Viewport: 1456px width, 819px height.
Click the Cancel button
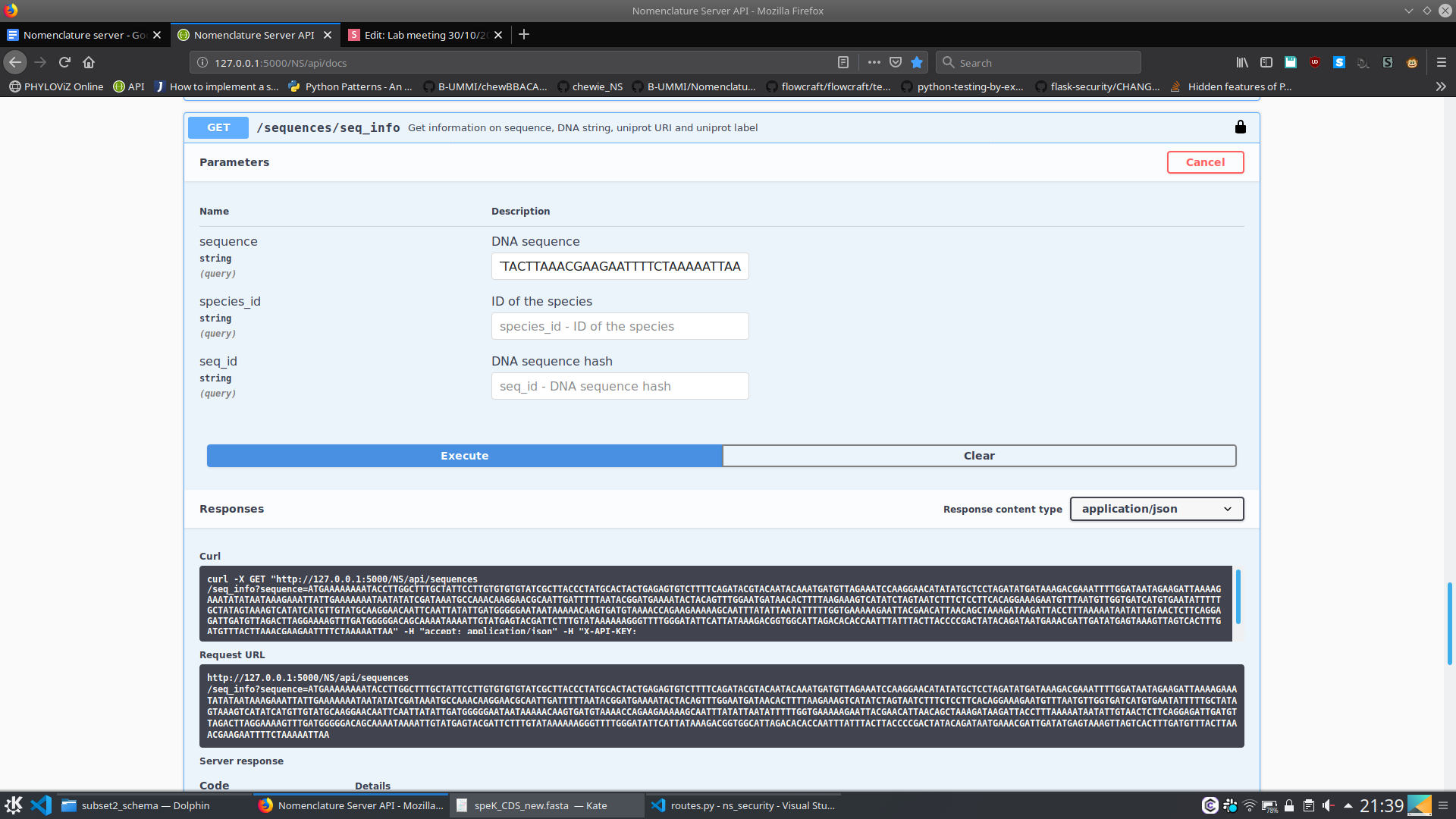point(1205,162)
